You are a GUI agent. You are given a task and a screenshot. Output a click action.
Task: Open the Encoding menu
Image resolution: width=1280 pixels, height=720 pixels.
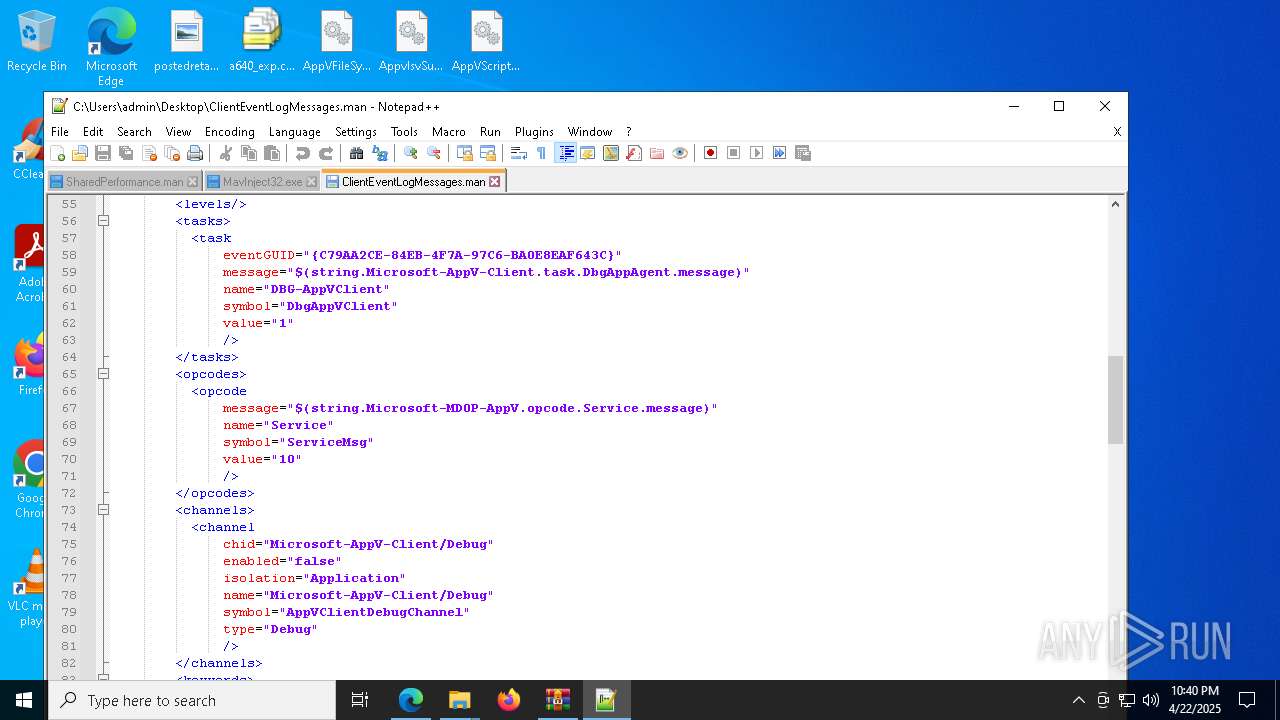[230, 131]
